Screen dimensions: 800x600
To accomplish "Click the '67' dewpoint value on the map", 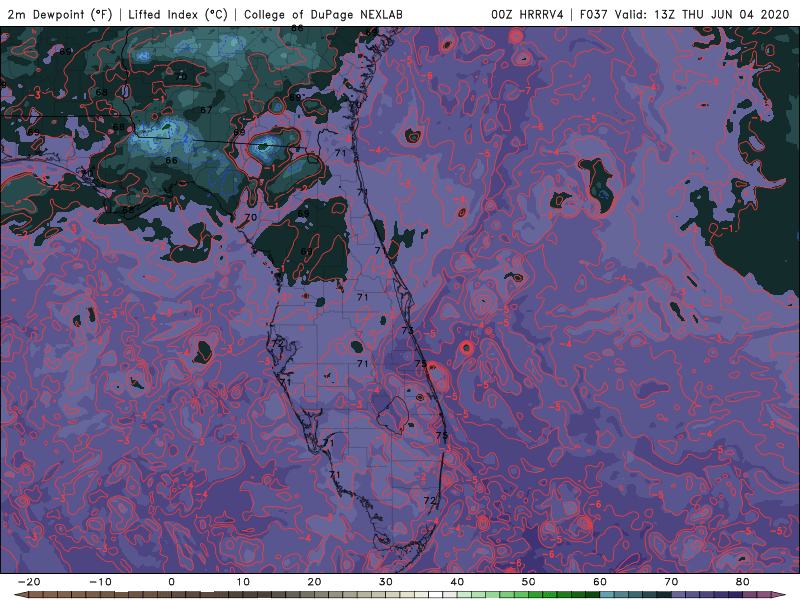I will click(x=206, y=110).
